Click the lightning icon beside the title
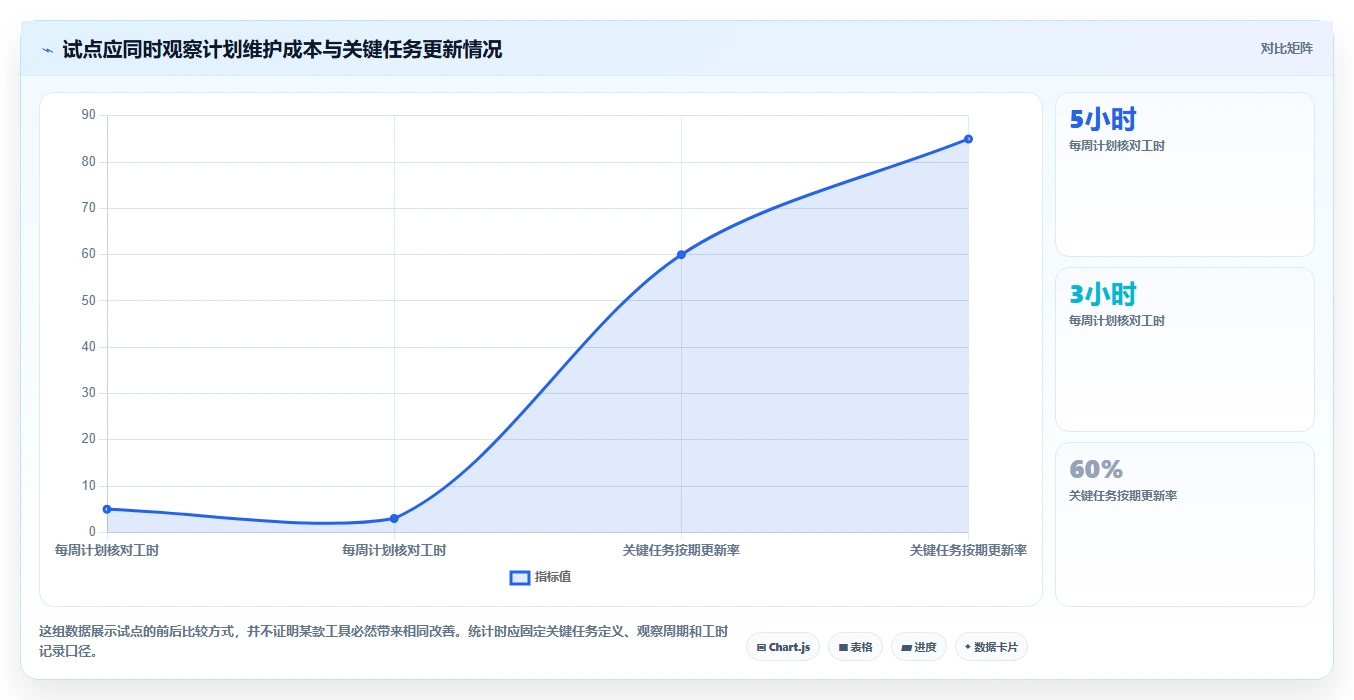The width and height of the screenshot is (1354, 700). point(47,50)
